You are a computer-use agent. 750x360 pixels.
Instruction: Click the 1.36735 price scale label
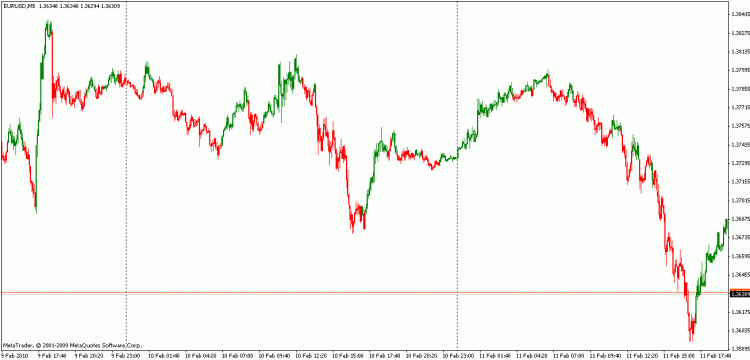coord(740,238)
